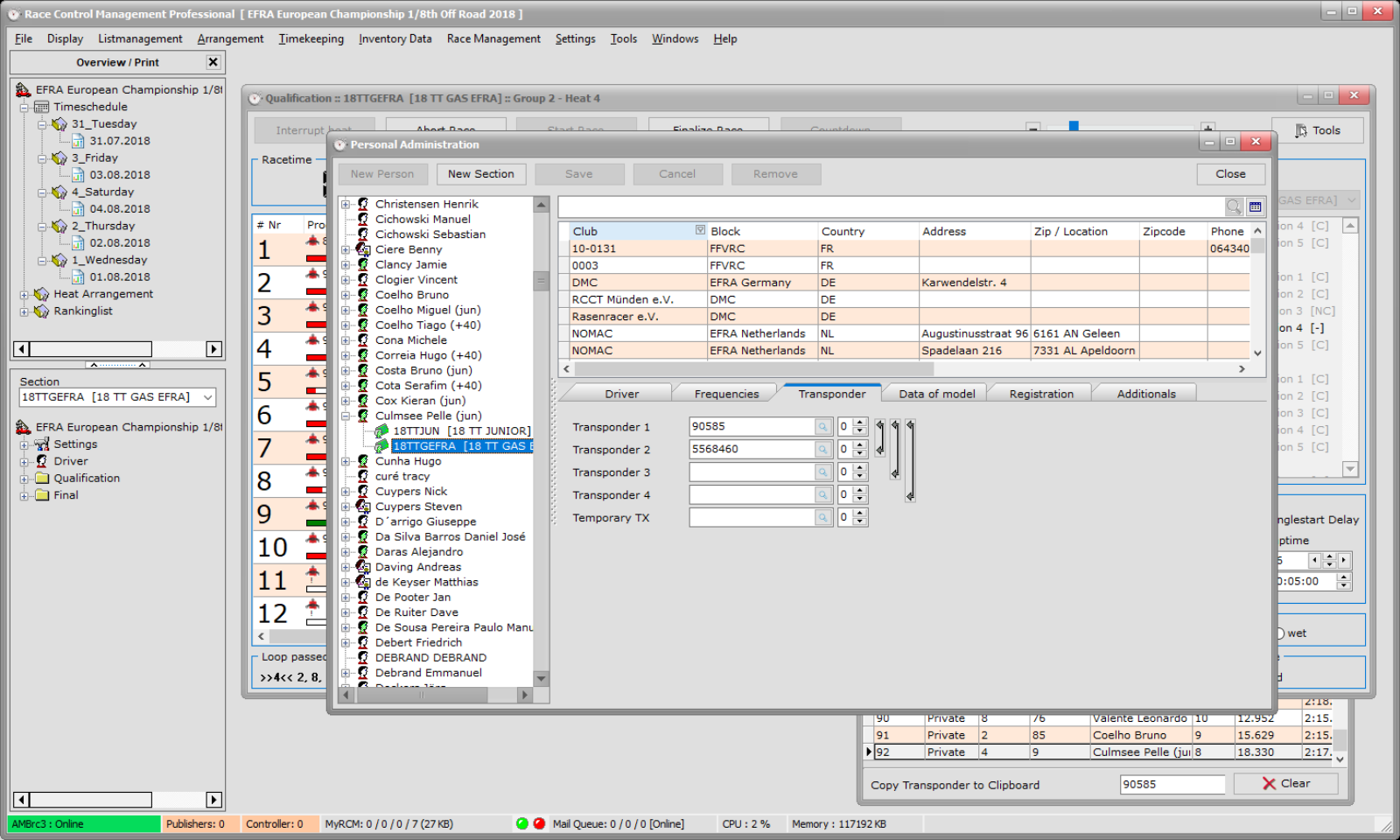Select the Rankinglist icon in the Overview tree
The width and height of the screenshot is (1400, 840).
coord(40,311)
